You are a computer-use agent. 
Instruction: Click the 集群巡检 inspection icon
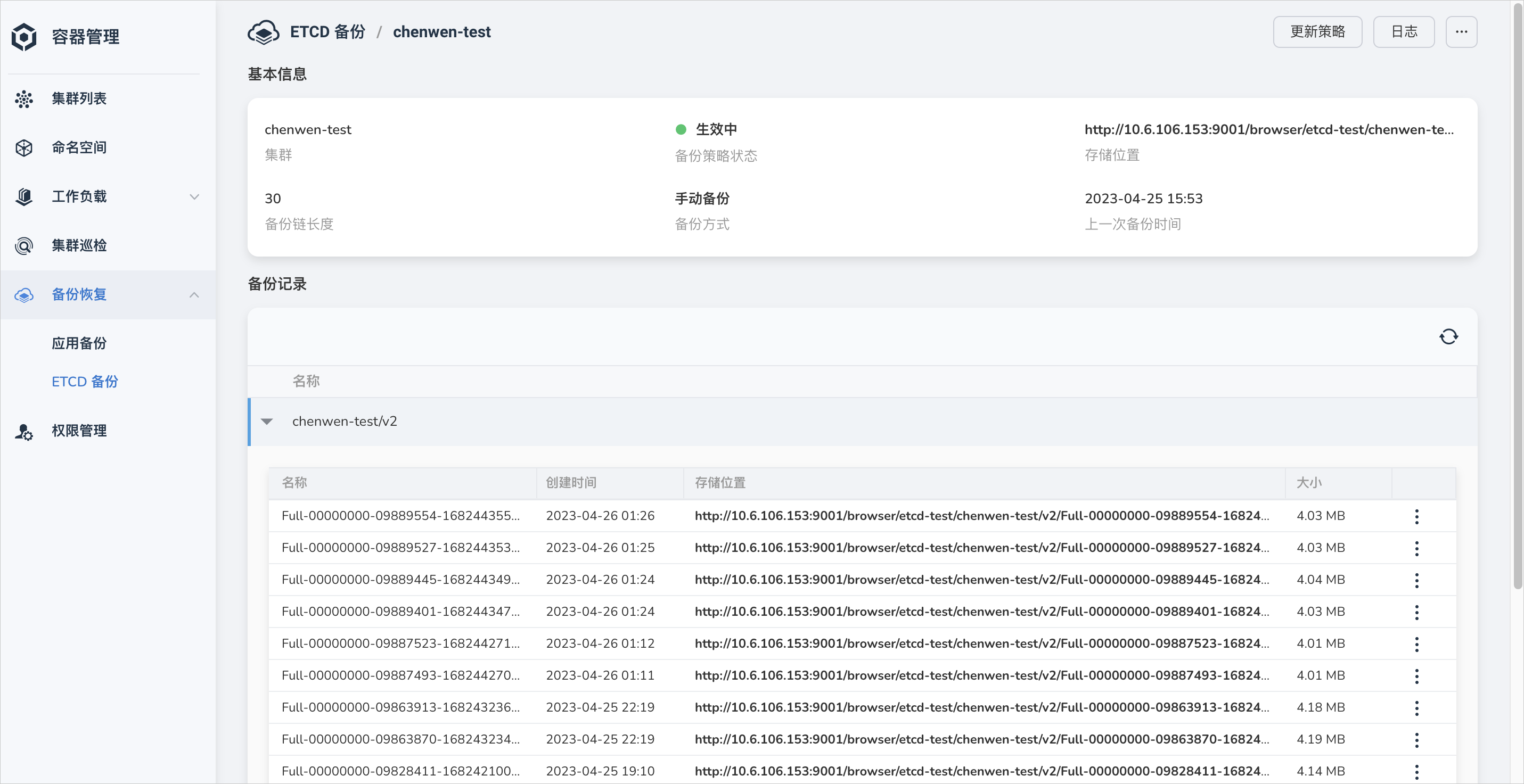click(x=23, y=246)
